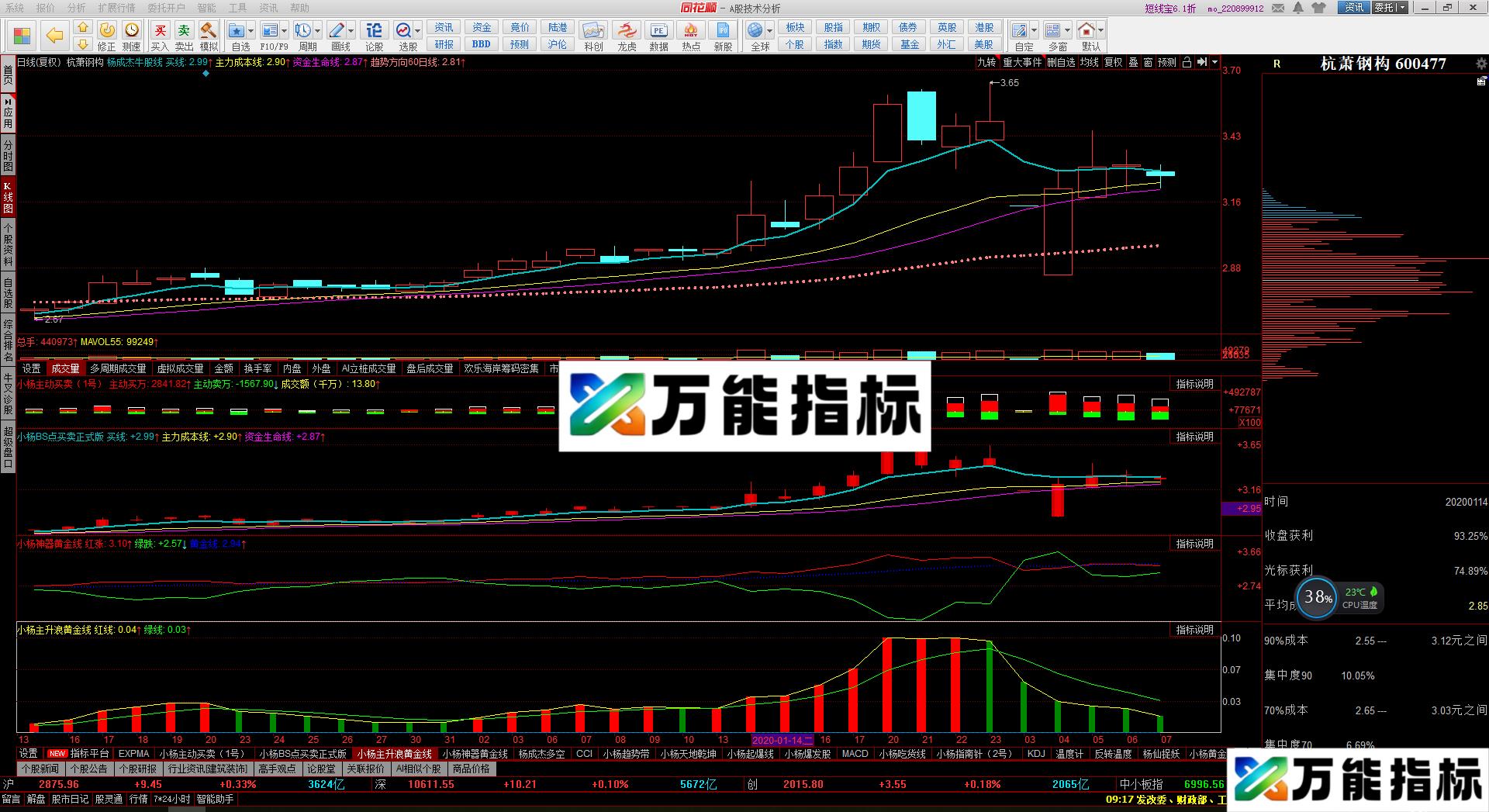
Task: Switch to the MACD indicator tab
Action: [x=854, y=753]
